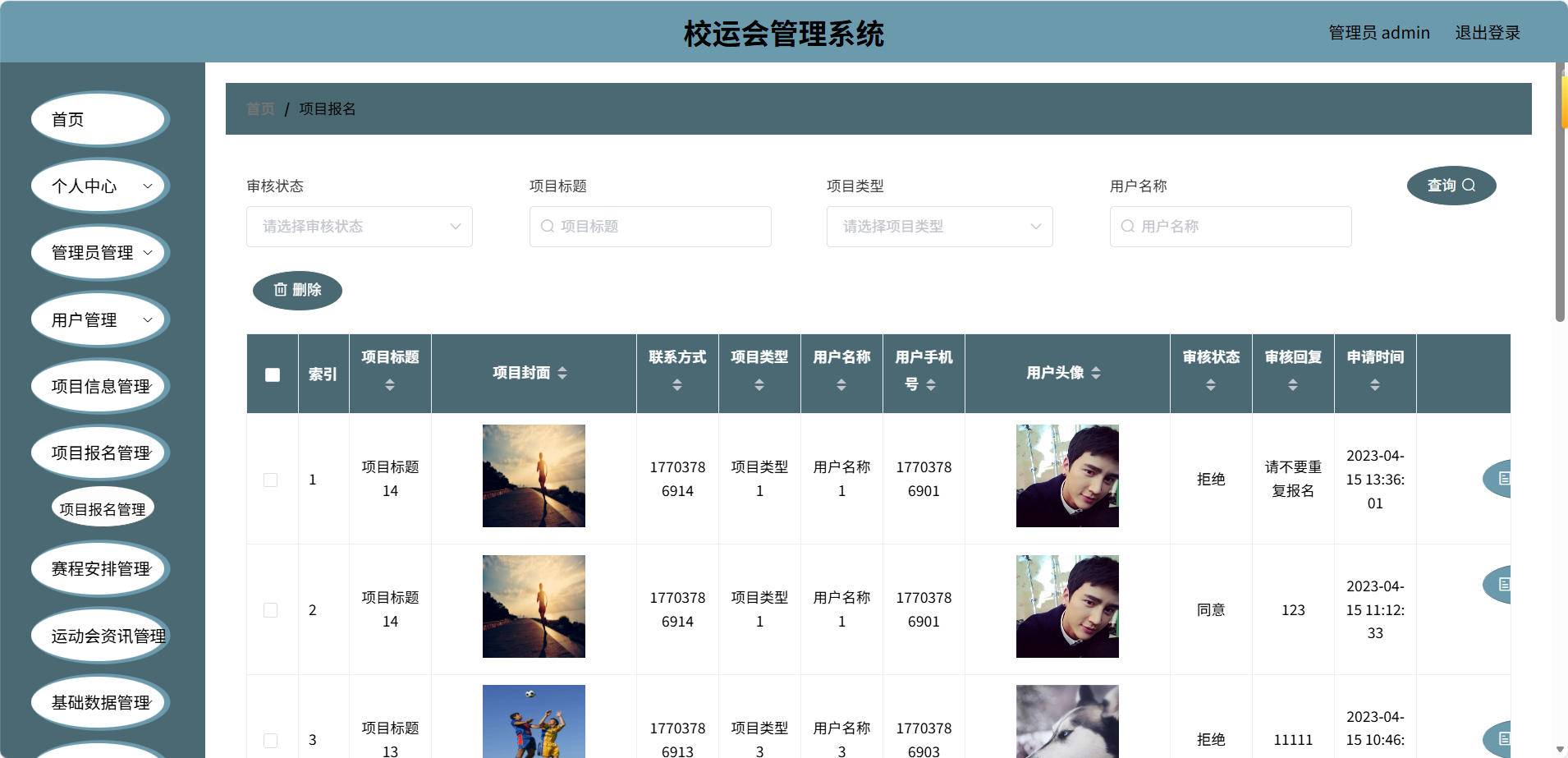Sort by 审核回复 column sort arrows
Viewport: 1568px width, 758px height.
point(1293,384)
